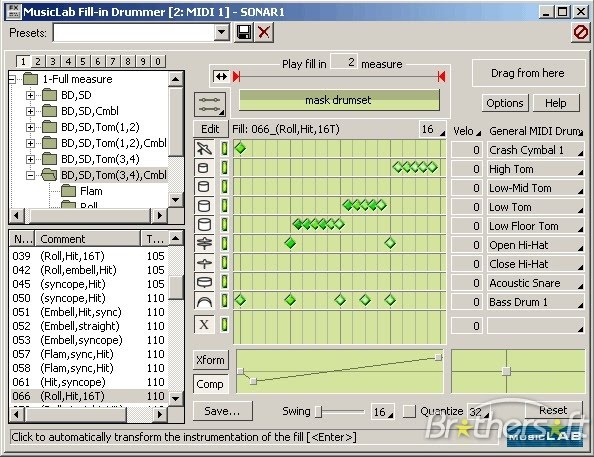Click the right red fill end marker
The height and width of the screenshot is (457, 594).
coord(441,77)
